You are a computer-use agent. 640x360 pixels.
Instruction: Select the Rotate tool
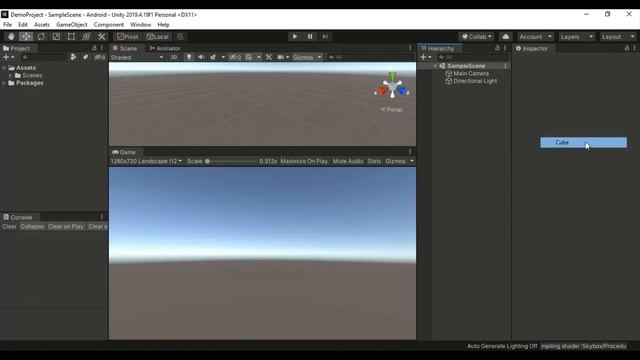[41, 37]
